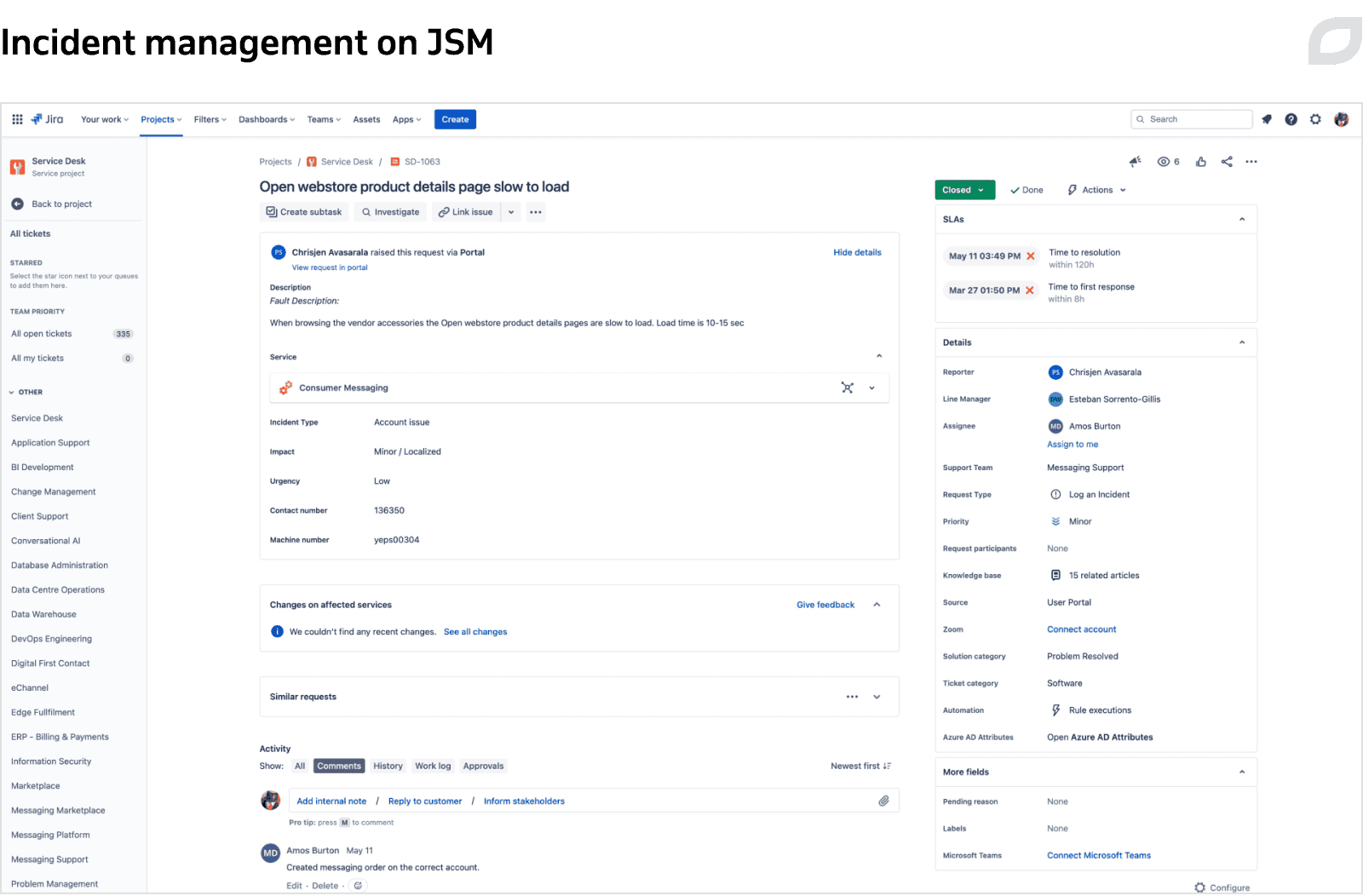Click Connect account for Zoom
Image resolution: width=1363 pixels, height=896 pixels.
[1082, 629]
